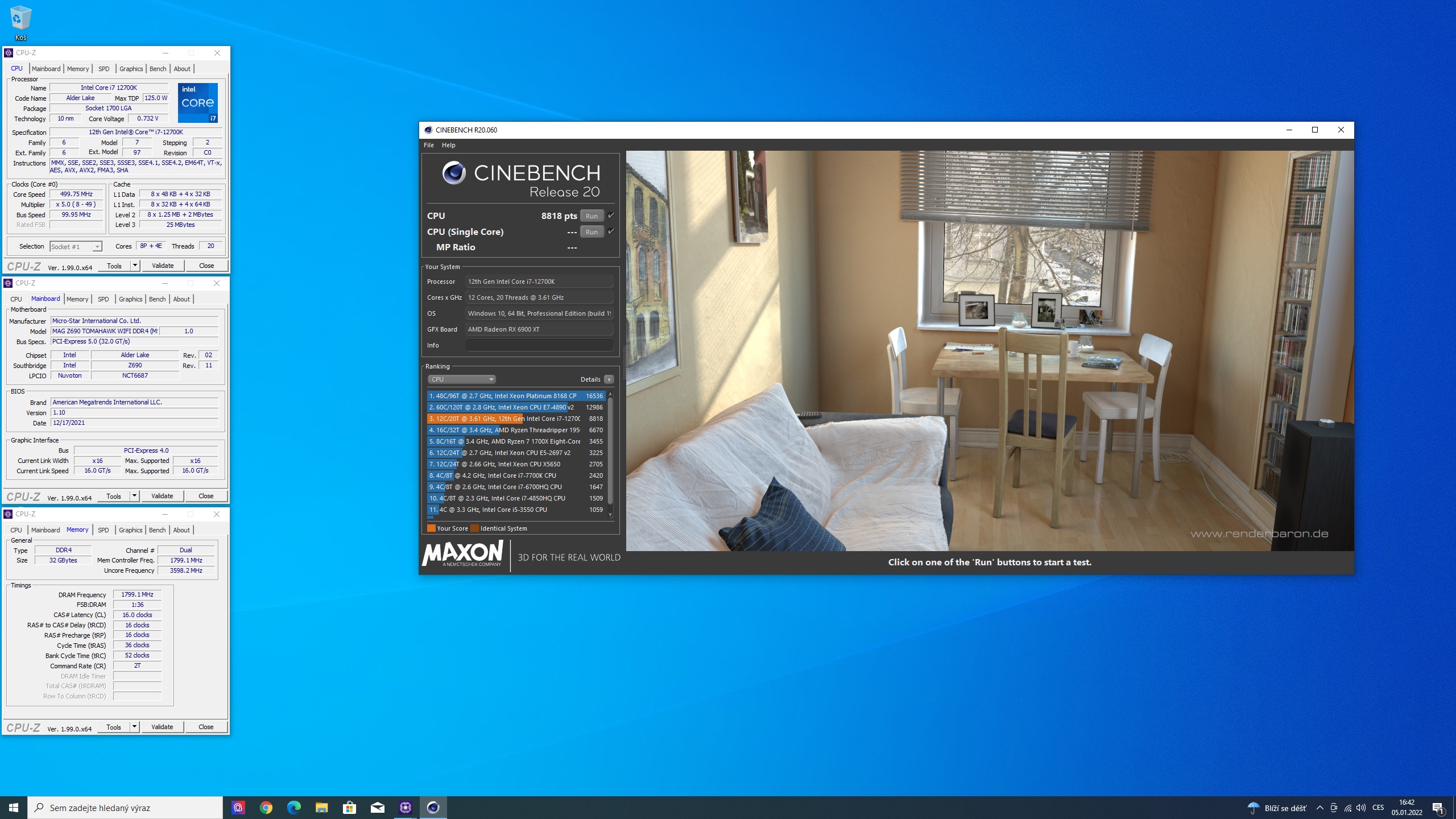Run the multi-core CPU test
The height and width of the screenshot is (819, 1456).
point(592,216)
